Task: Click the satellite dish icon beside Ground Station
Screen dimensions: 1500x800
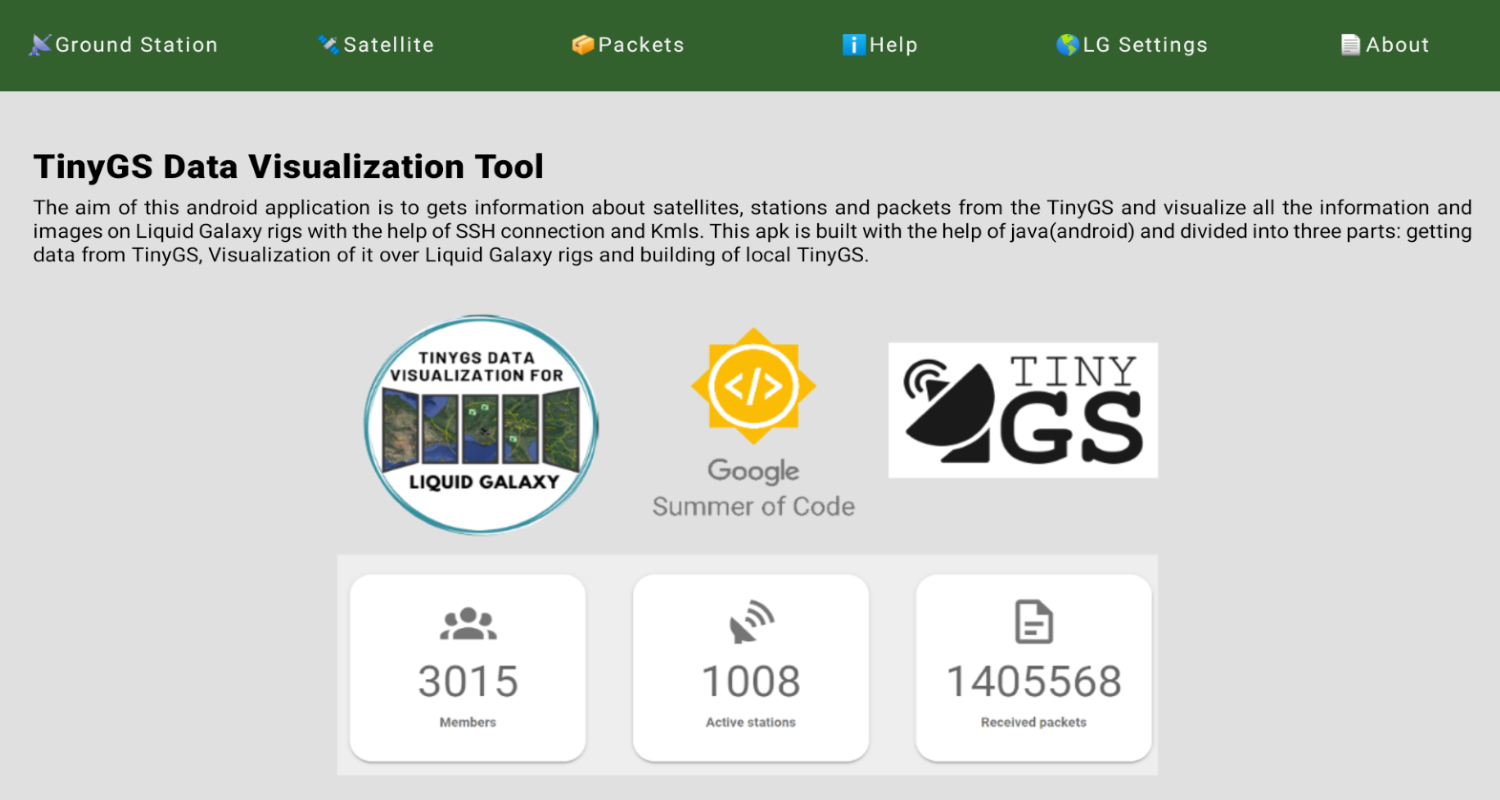Action: 41,45
